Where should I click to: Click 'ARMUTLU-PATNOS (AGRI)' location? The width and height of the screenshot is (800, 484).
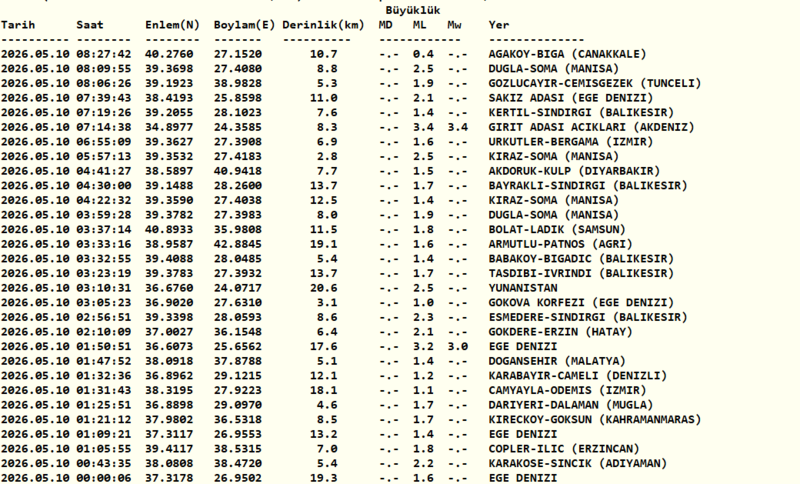click(x=560, y=244)
